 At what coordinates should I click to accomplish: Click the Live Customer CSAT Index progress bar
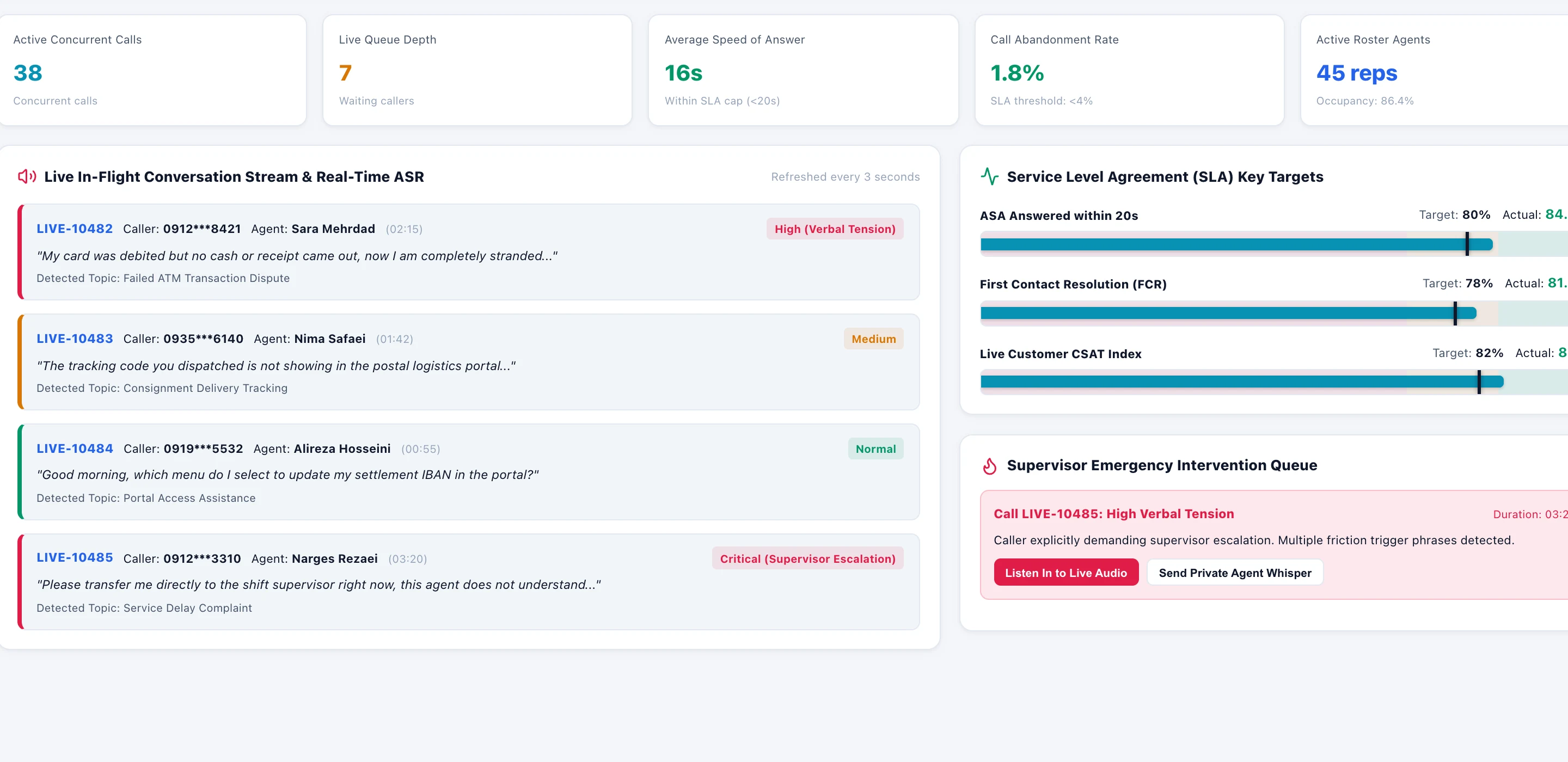pyautogui.click(x=1274, y=382)
